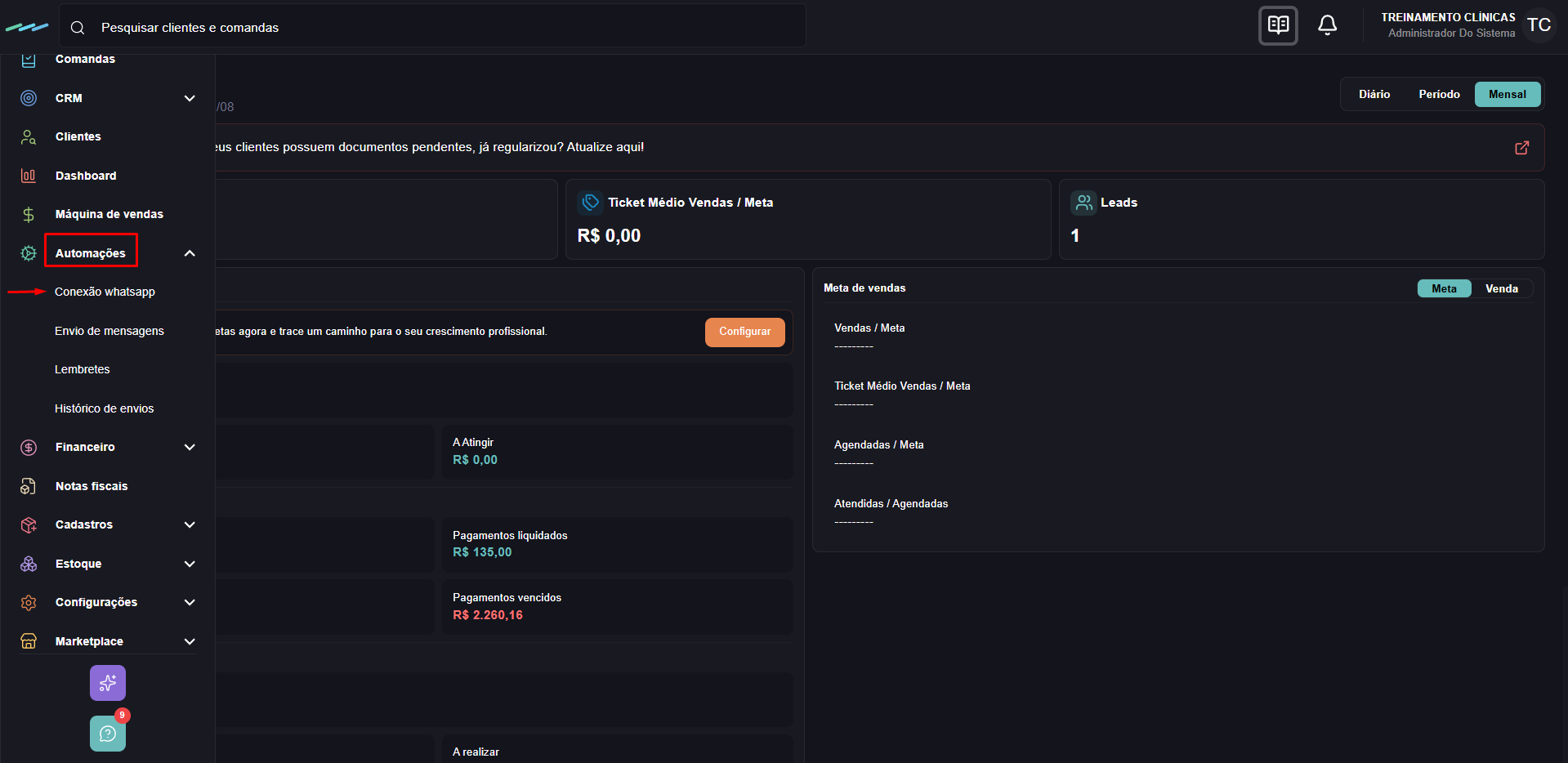The height and width of the screenshot is (763, 1568).
Task: Click the Leads card value 1
Action: click(x=1075, y=235)
